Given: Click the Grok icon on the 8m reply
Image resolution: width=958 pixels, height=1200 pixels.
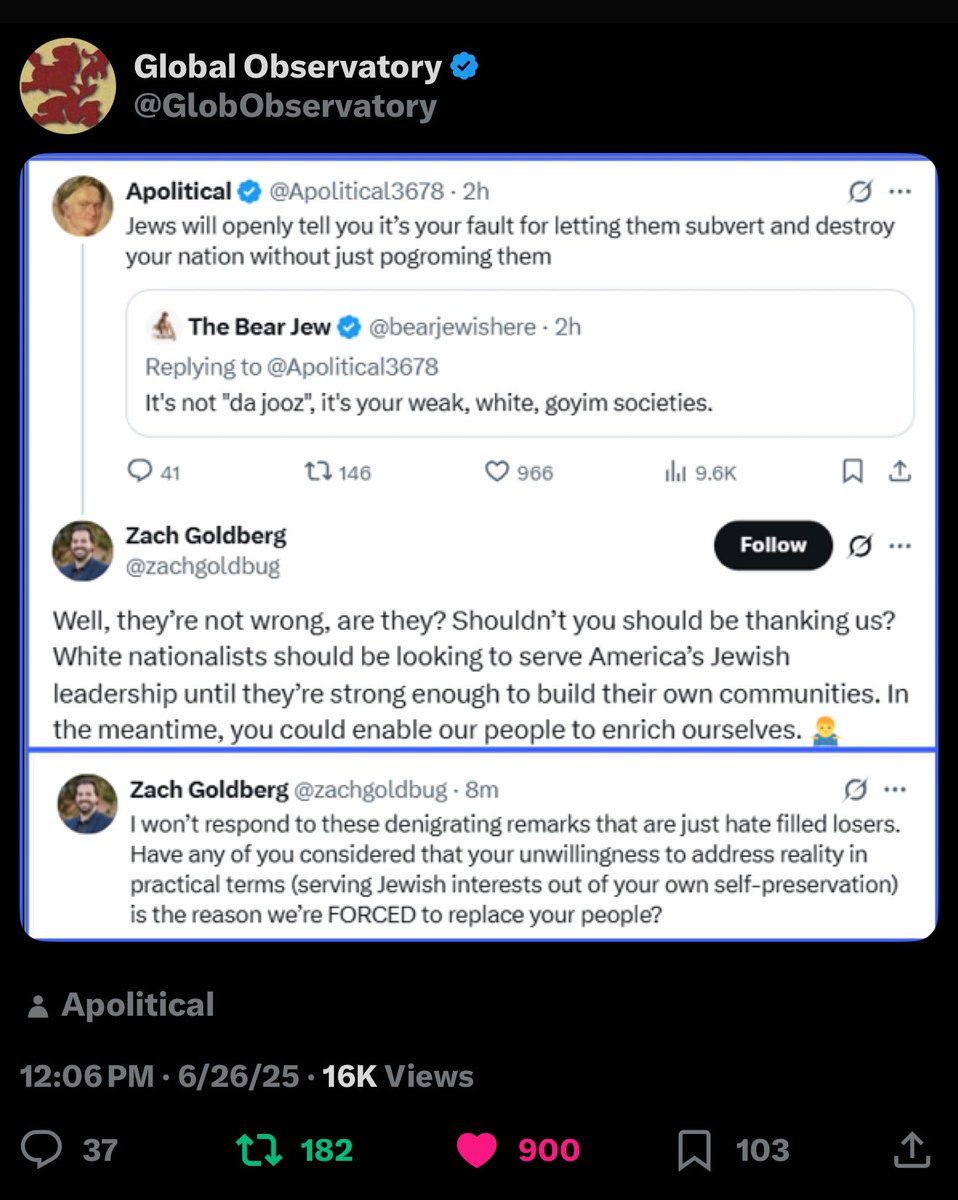Looking at the screenshot, I should coord(856,790).
